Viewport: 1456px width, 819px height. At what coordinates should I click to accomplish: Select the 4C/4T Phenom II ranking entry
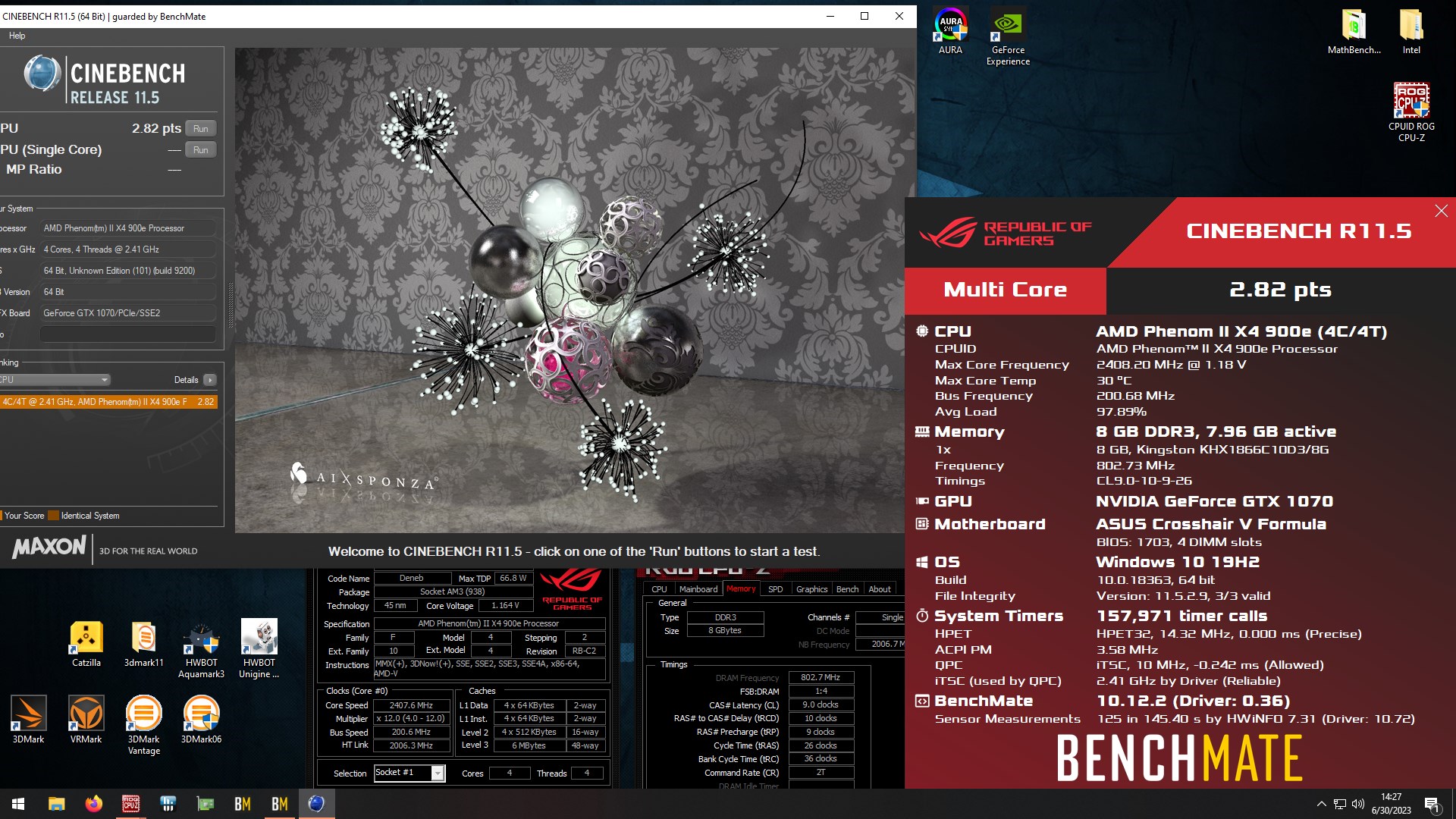pos(108,402)
